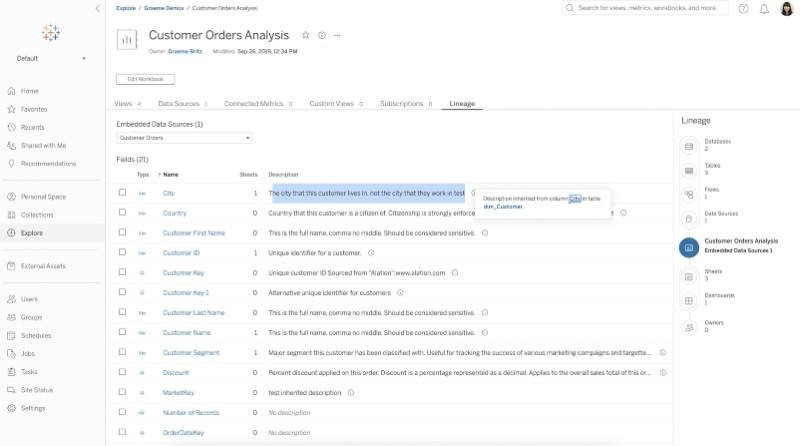Click the Edit Workbook button
800x446 pixels.
pos(146,79)
